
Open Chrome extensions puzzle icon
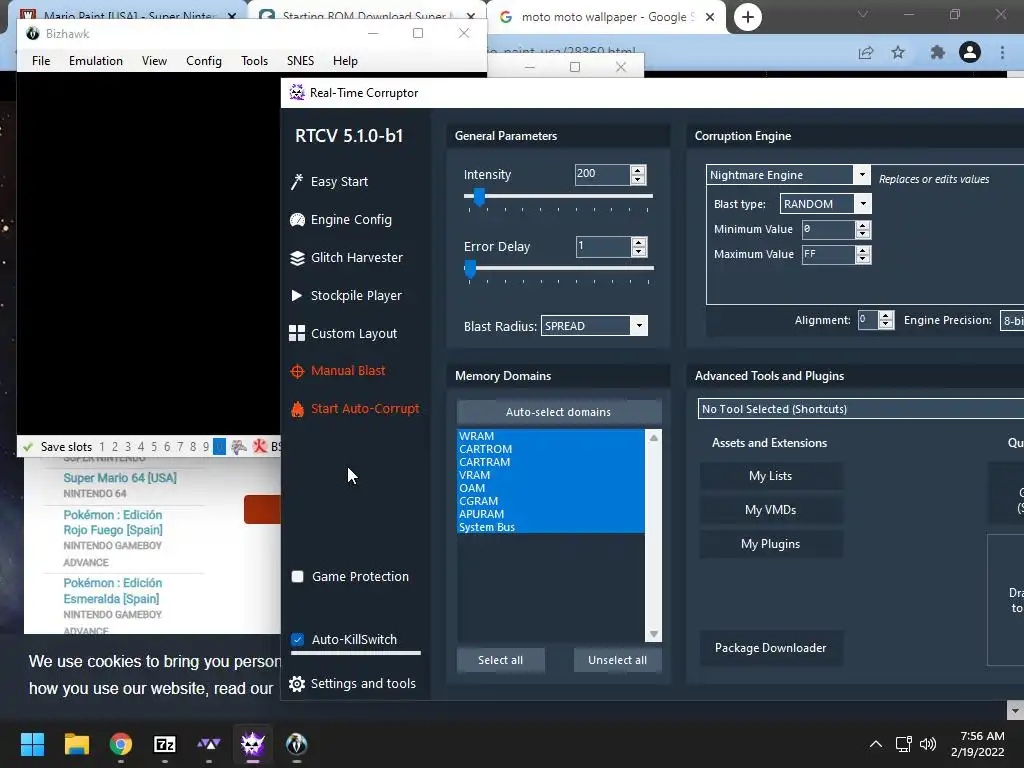tap(938, 52)
